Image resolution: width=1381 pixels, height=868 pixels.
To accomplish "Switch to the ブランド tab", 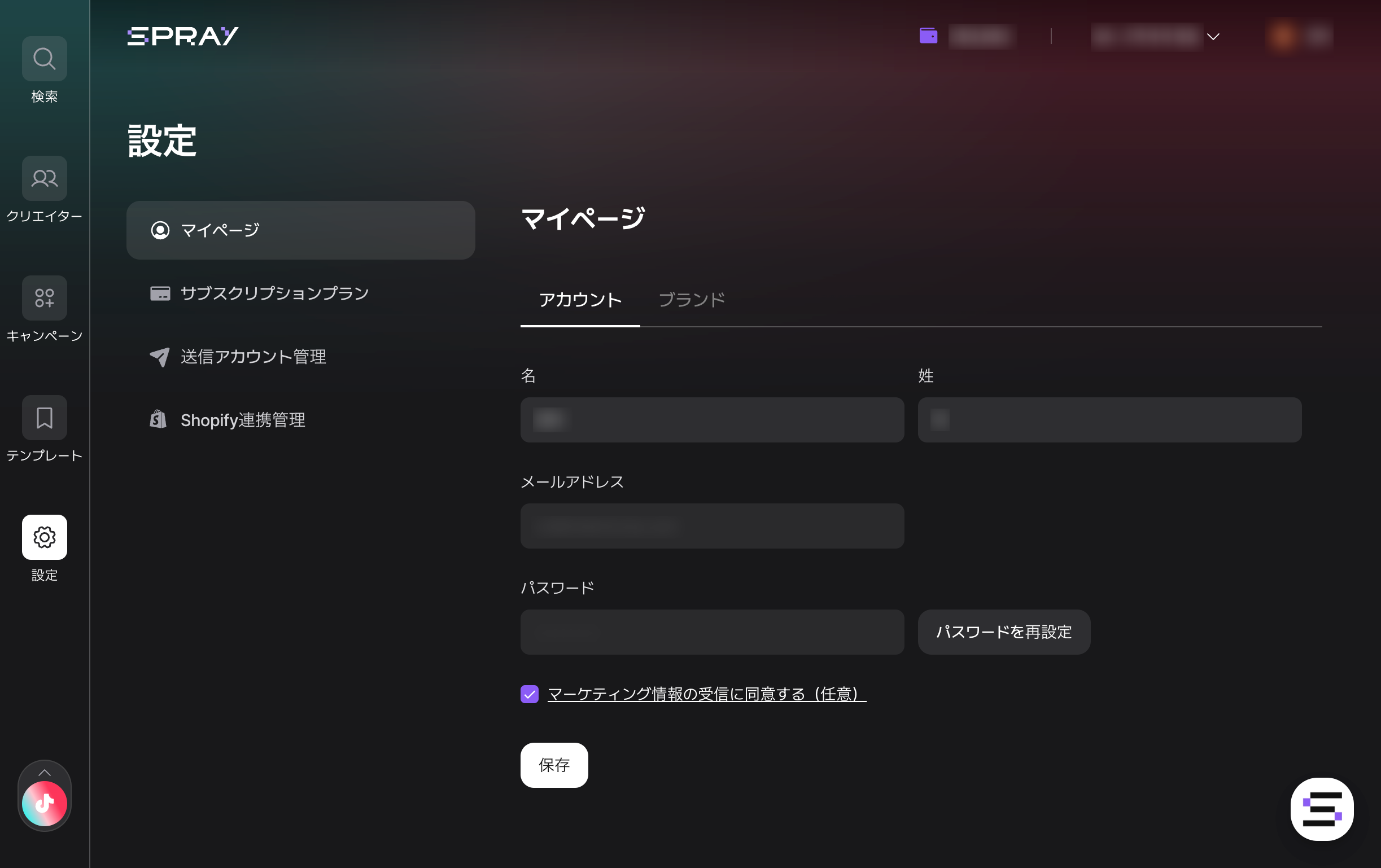I will [691, 300].
